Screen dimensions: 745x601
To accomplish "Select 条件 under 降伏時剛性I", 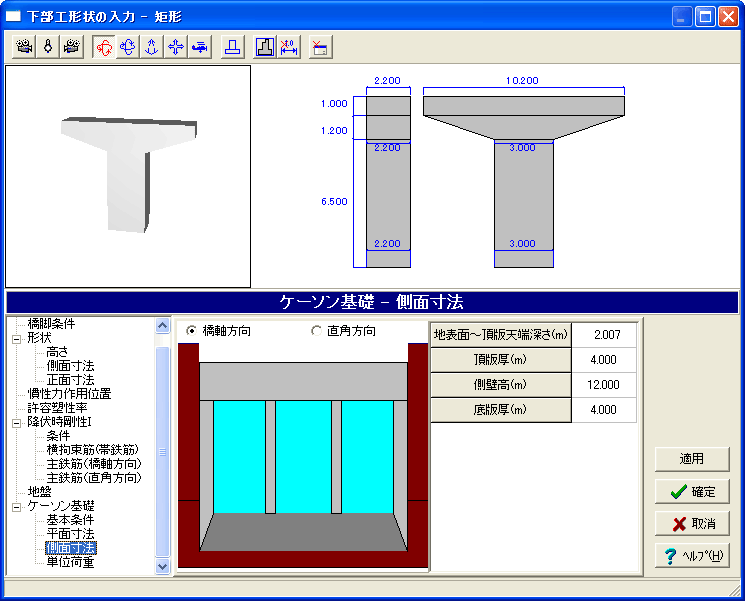I will coord(58,436).
